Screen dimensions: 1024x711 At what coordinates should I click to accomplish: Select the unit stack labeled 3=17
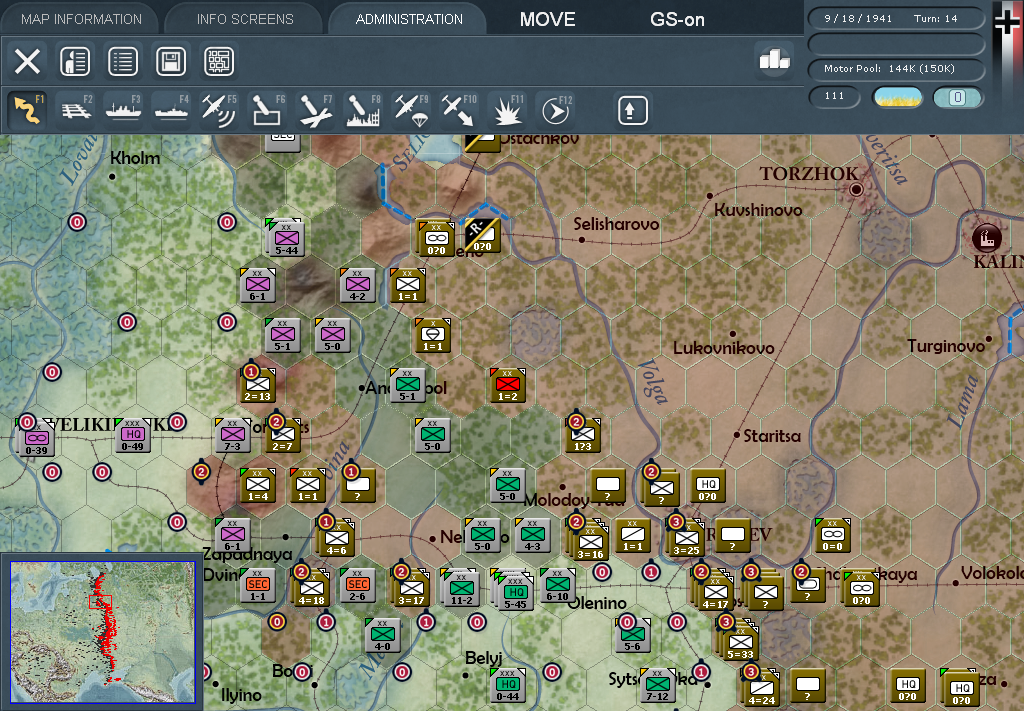pyautogui.click(x=411, y=588)
